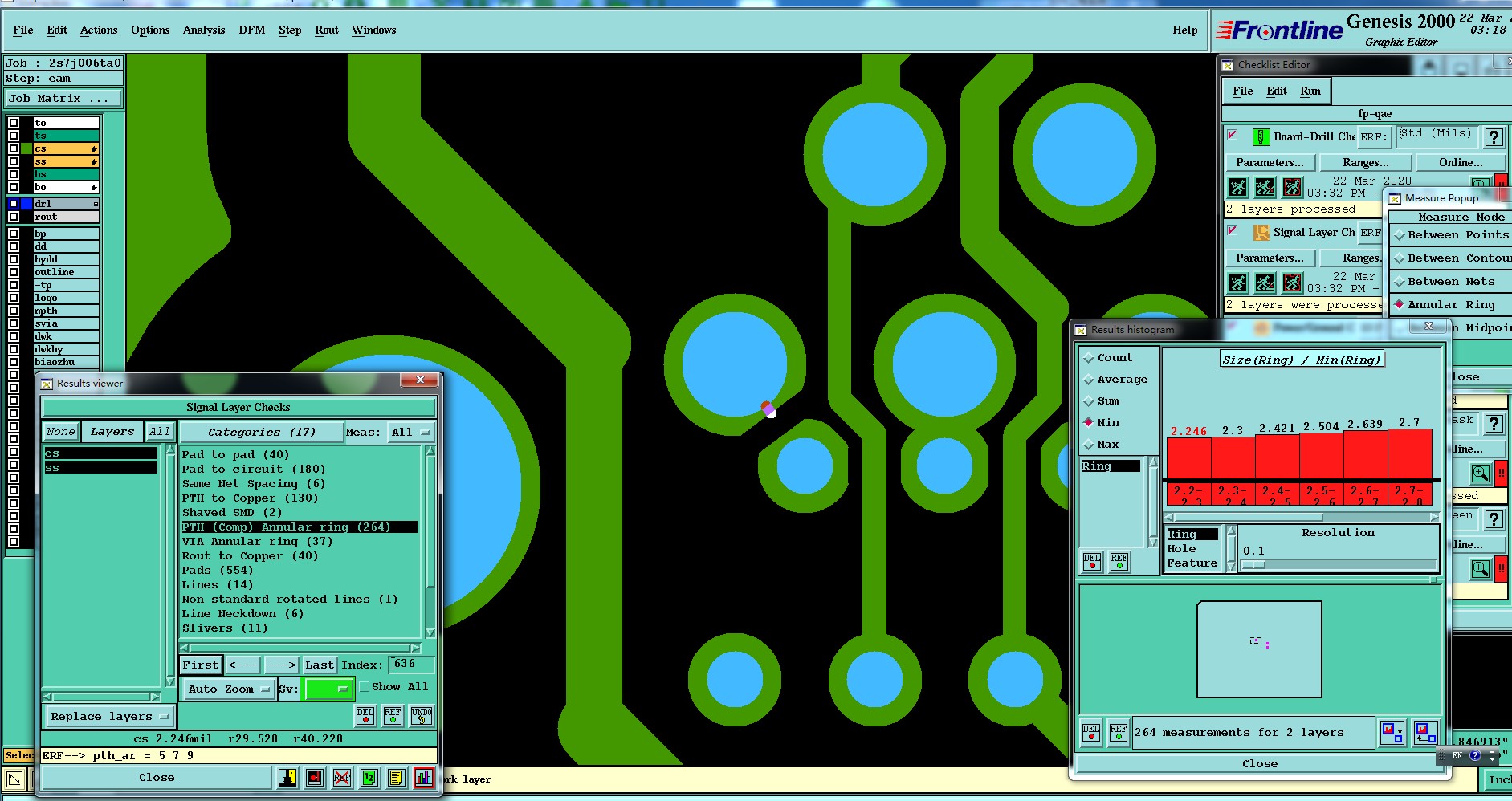Close the Results histogram window via Close button
The height and width of the screenshot is (801, 1512).
pos(1260,764)
